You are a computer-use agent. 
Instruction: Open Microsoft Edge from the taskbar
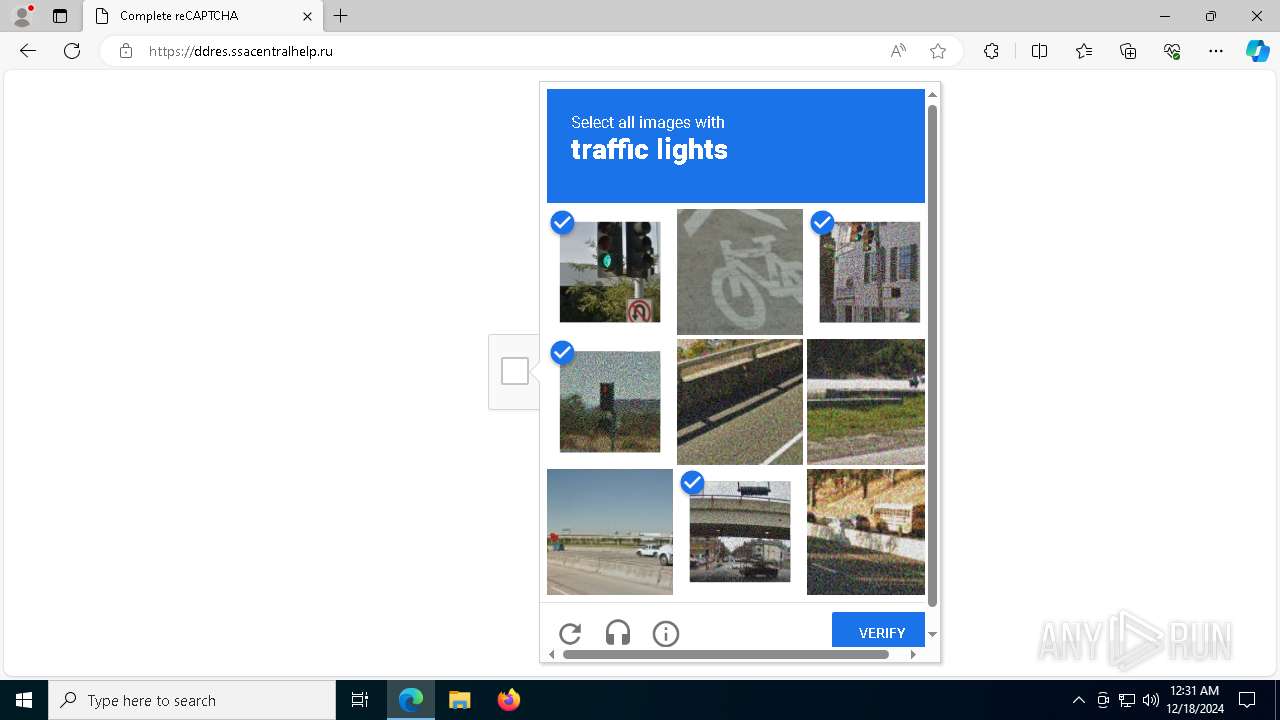pos(411,700)
